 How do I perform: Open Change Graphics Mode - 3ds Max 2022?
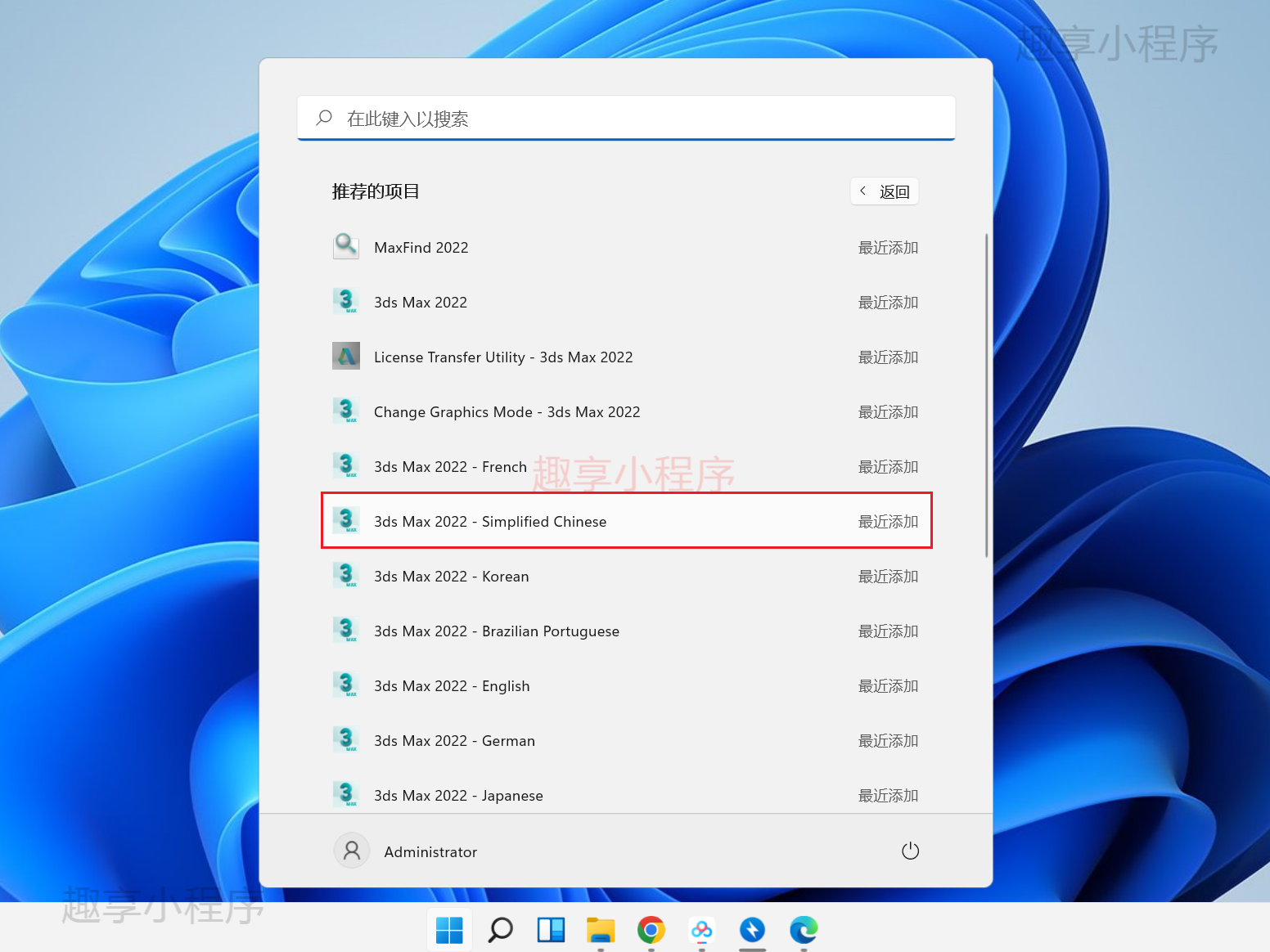click(x=625, y=411)
